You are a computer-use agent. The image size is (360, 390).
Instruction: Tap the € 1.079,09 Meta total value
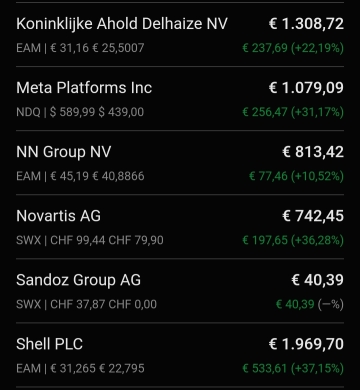tap(306, 88)
